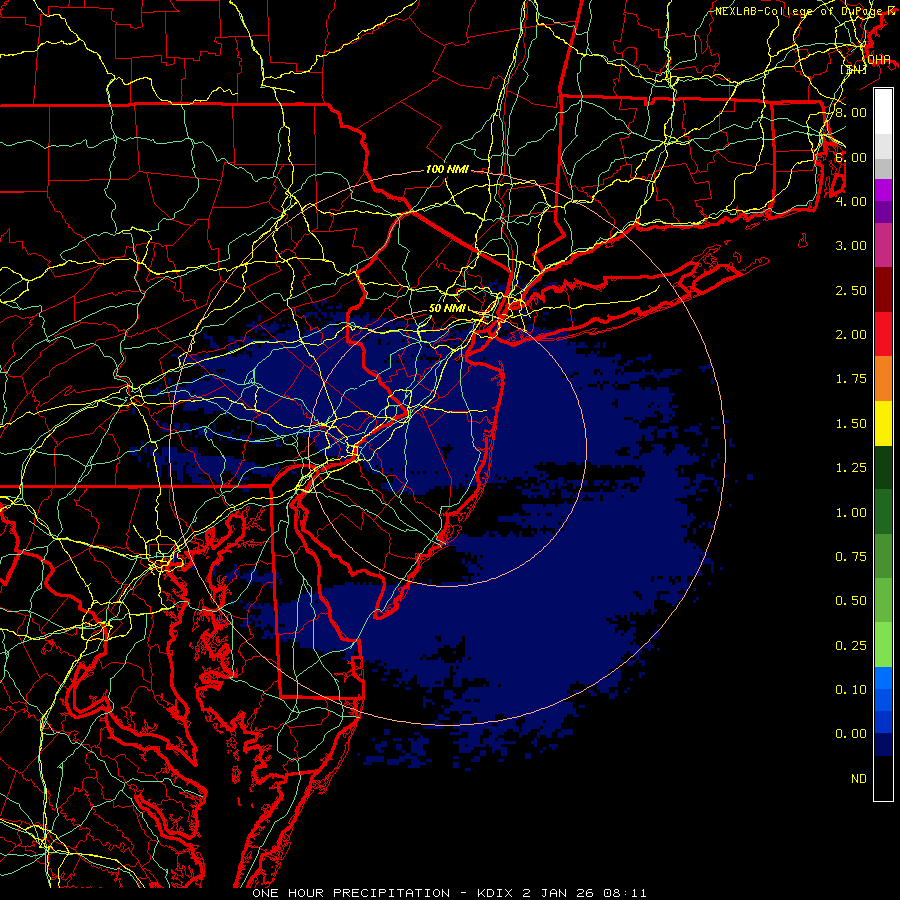Click the white legend swatch at top
This screenshot has width=900, height=900.
click(883, 111)
